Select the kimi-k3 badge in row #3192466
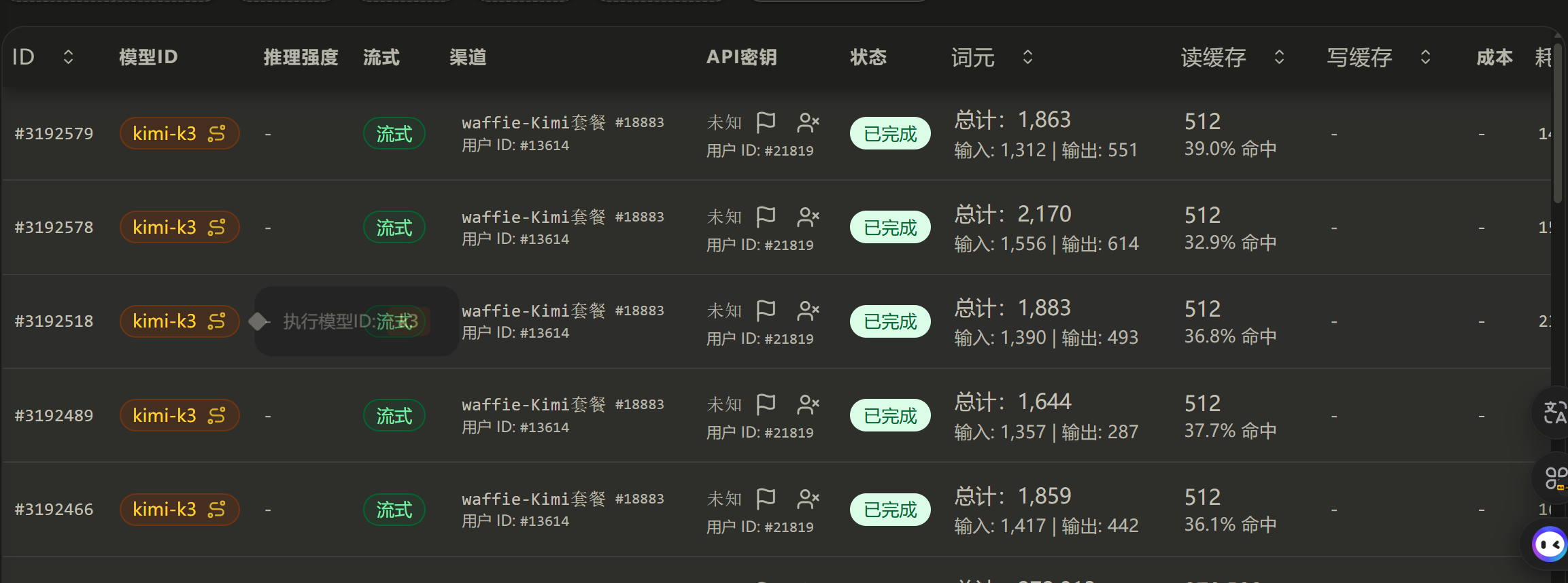 (180, 510)
